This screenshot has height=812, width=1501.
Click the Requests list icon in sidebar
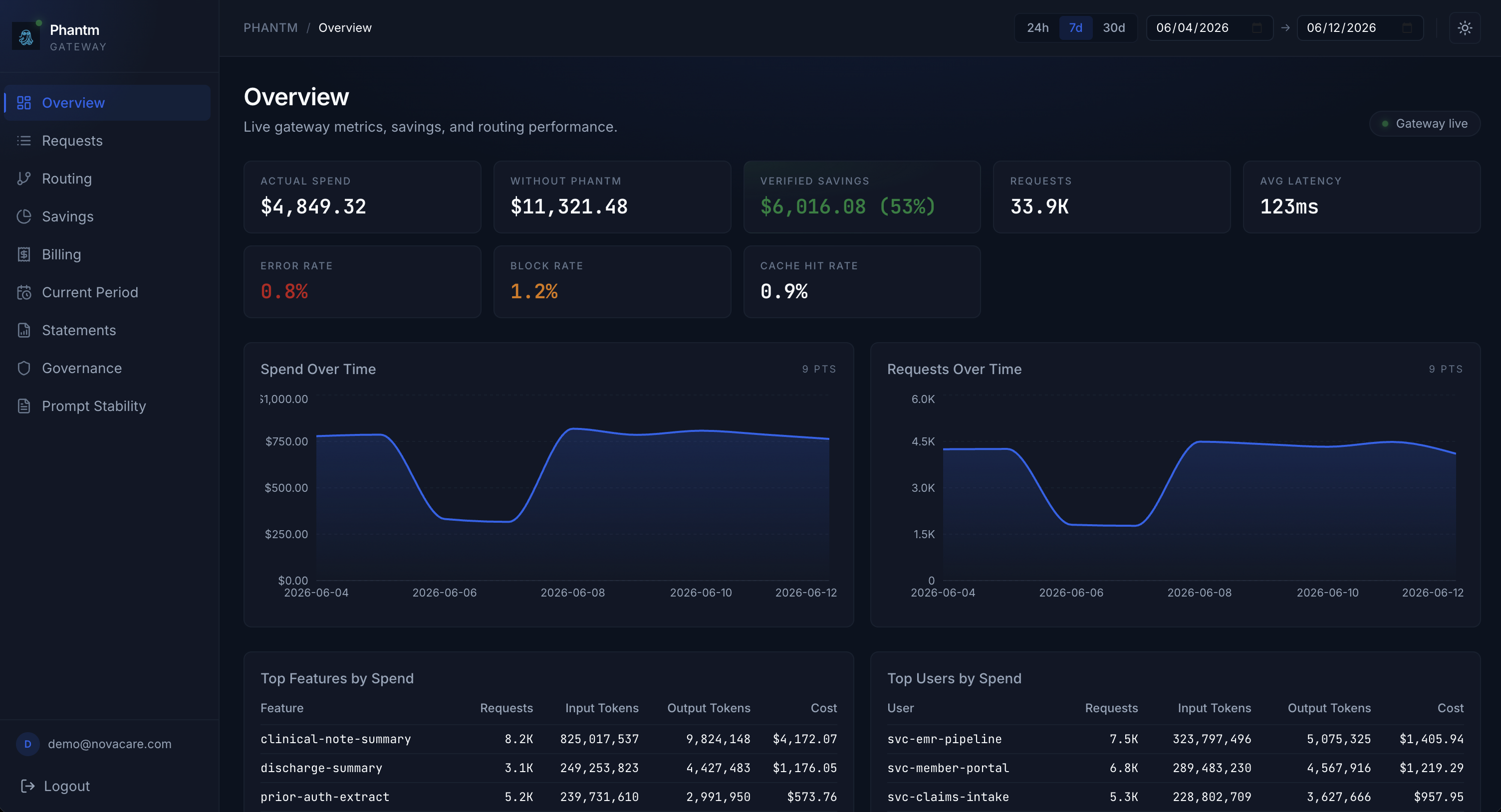[x=24, y=140]
